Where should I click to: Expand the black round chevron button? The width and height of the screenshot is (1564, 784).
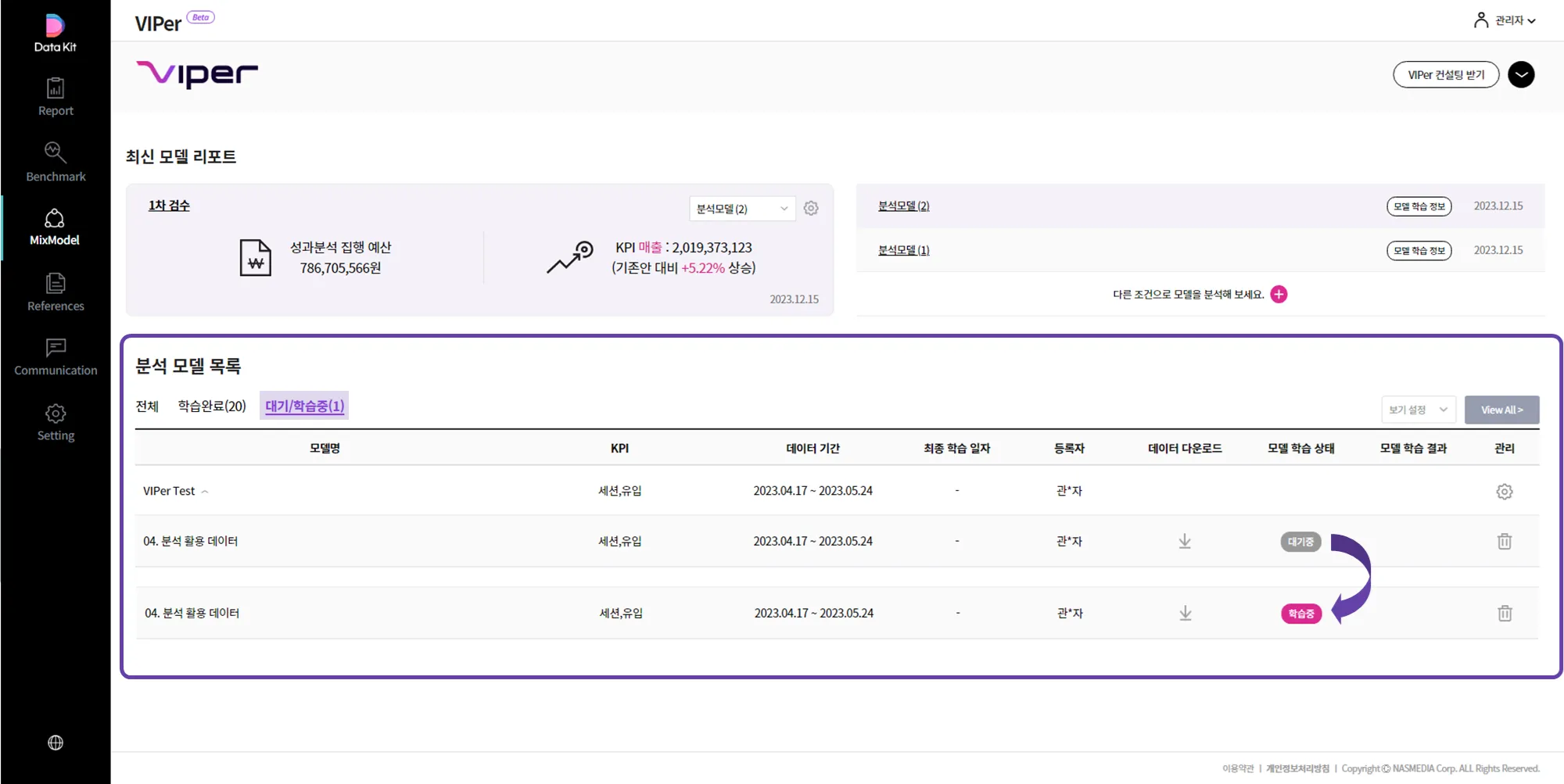[x=1521, y=75]
